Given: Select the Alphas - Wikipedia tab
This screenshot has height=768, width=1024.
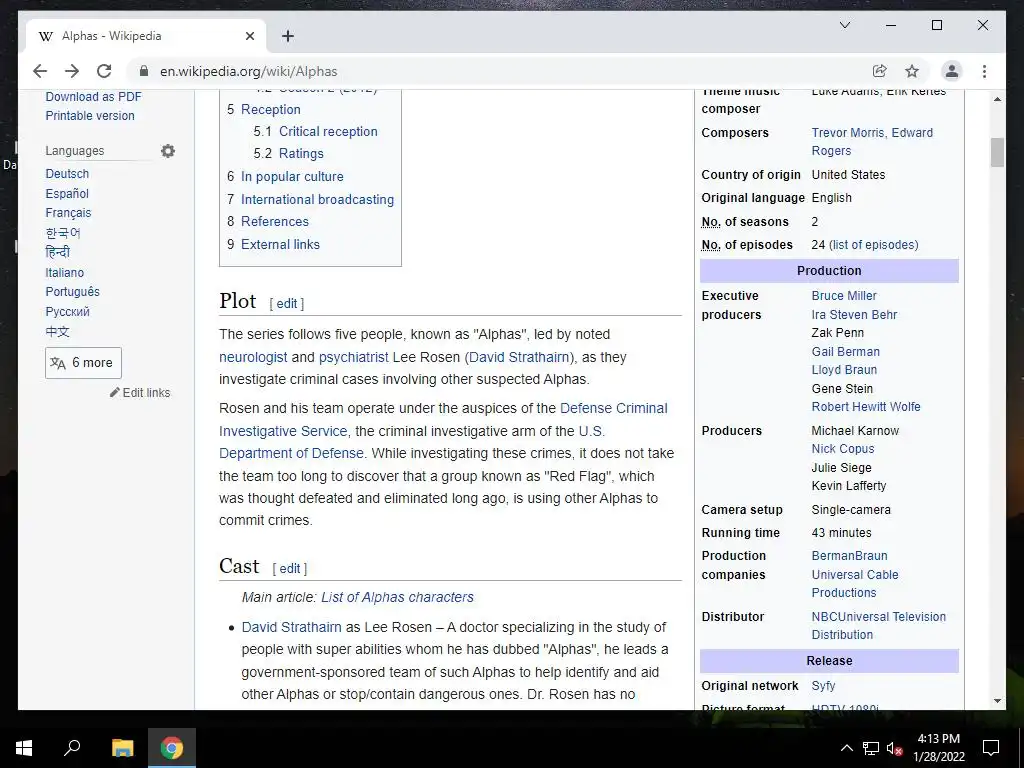Looking at the screenshot, I should click(x=146, y=36).
